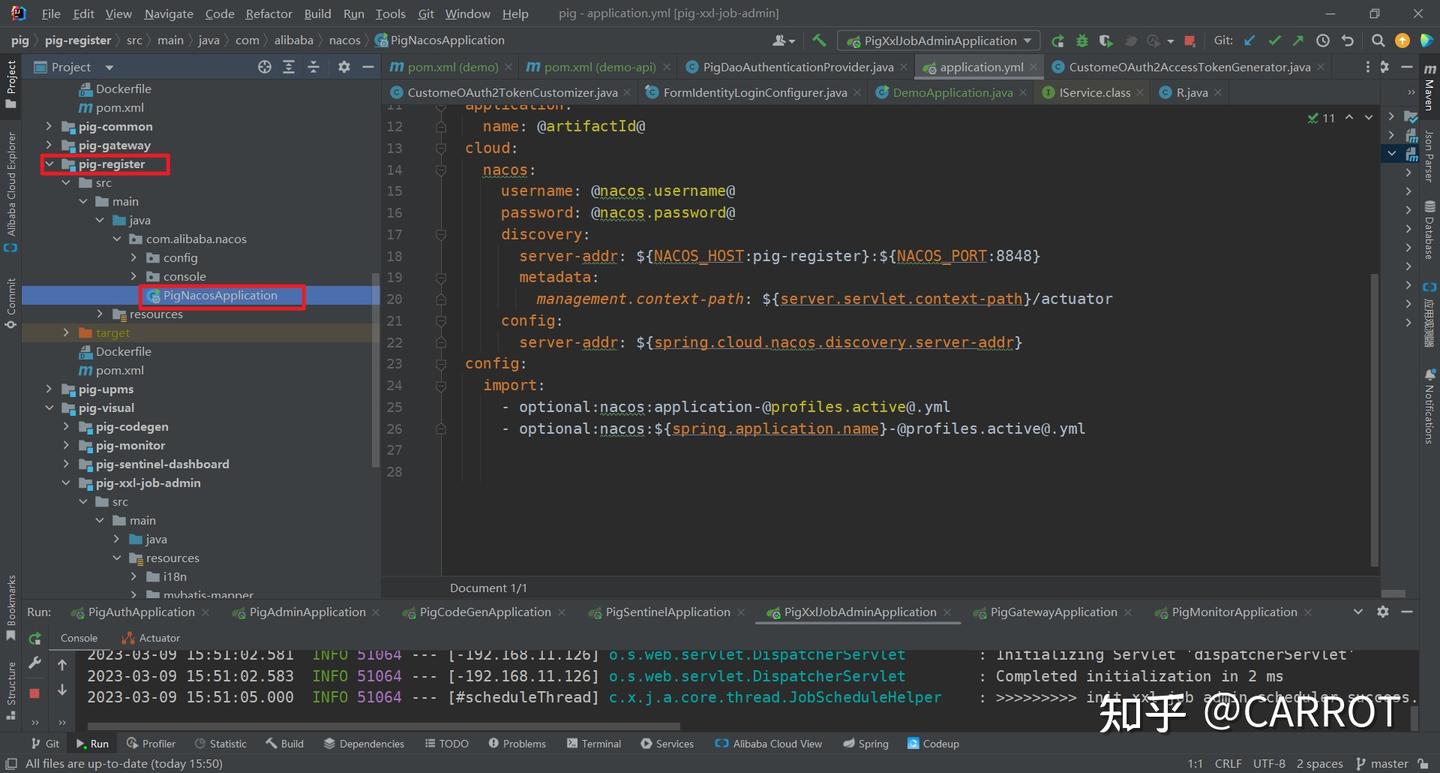Change the UTF-8 file encoding
This screenshot has width=1440, height=773.
tap(1269, 764)
